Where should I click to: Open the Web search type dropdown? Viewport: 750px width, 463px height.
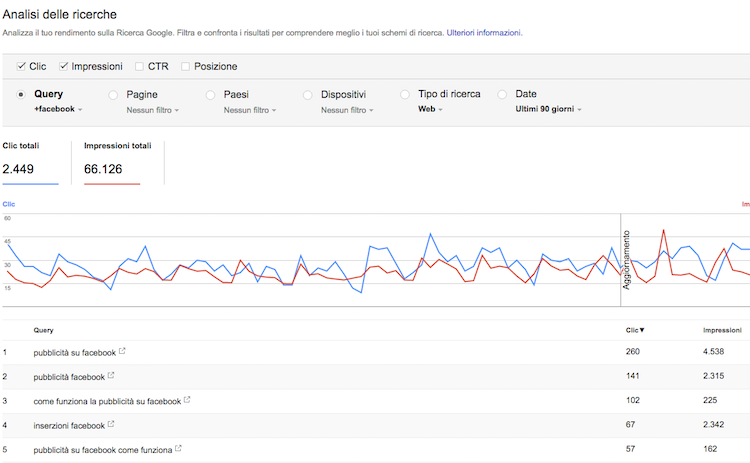point(430,109)
